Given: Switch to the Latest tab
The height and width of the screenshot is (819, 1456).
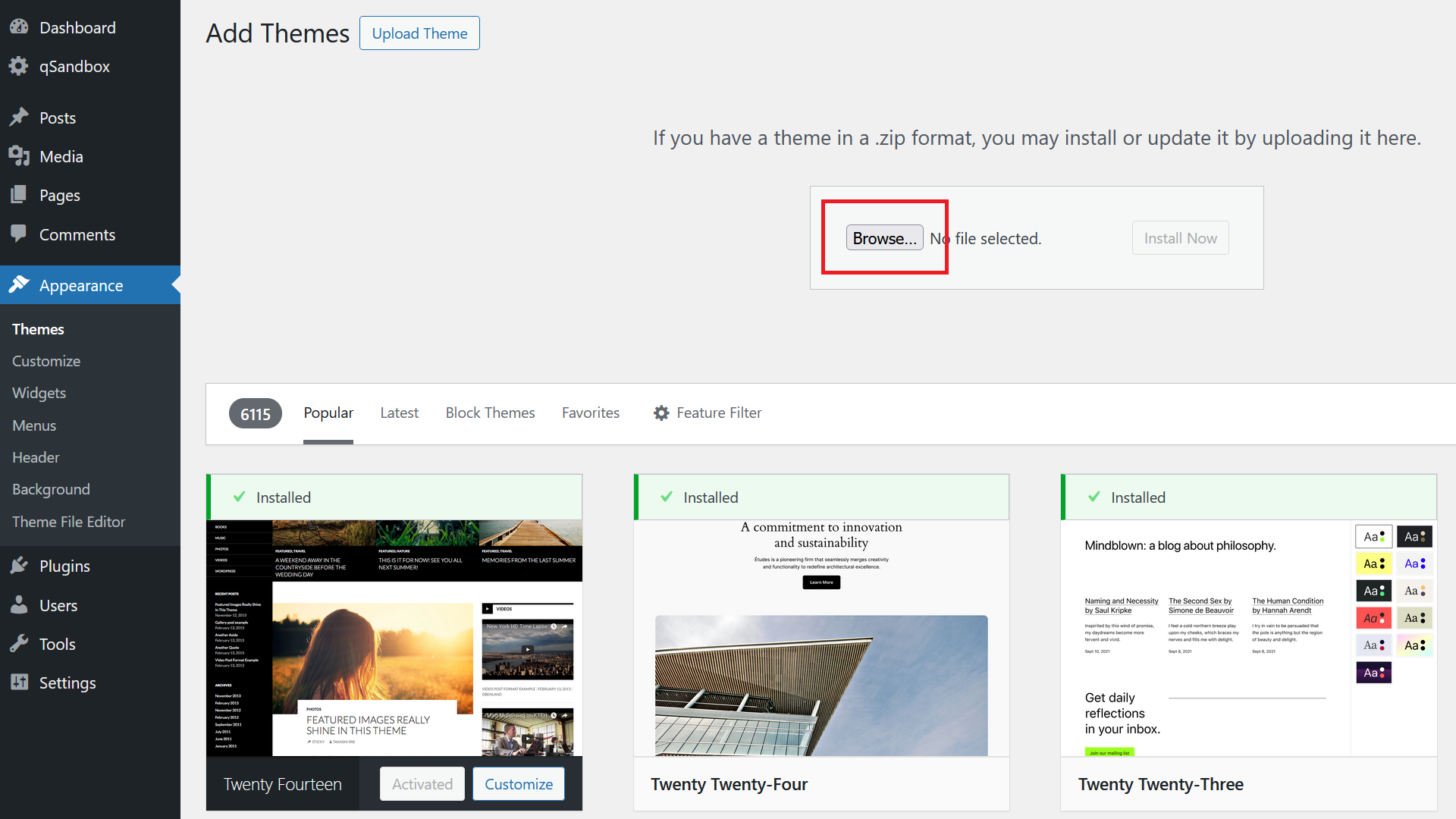Looking at the screenshot, I should (x=399, y=413).
